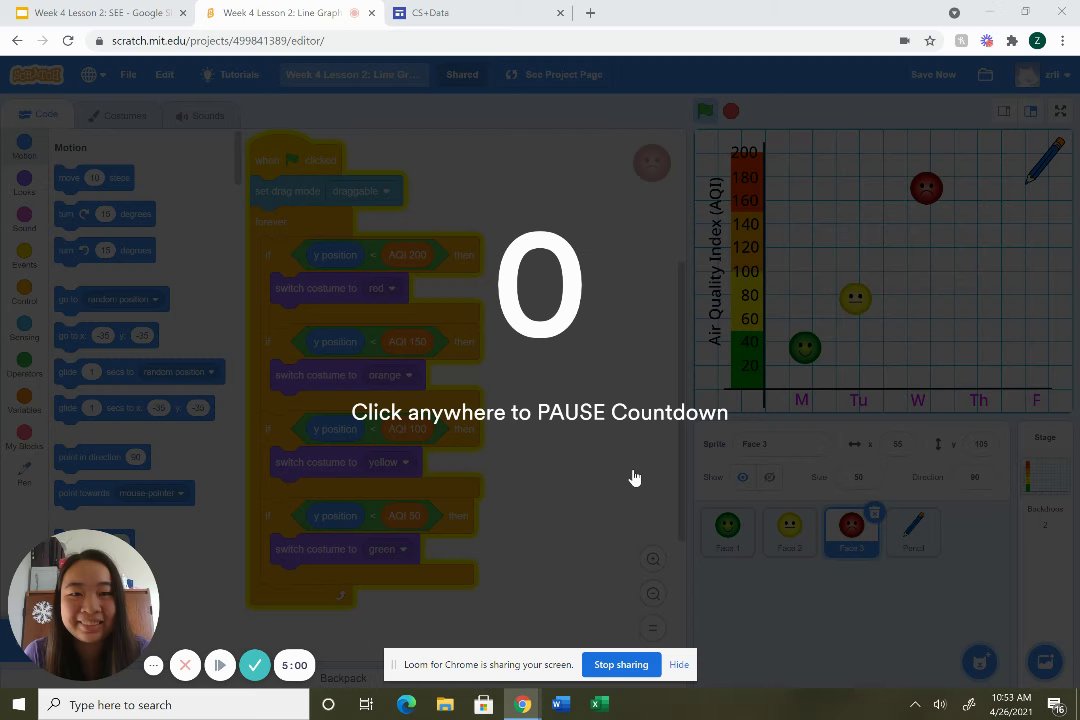Click the Loom pause recording button
This screenshot has height=720, width=1080.
click(x=220, y=665)
